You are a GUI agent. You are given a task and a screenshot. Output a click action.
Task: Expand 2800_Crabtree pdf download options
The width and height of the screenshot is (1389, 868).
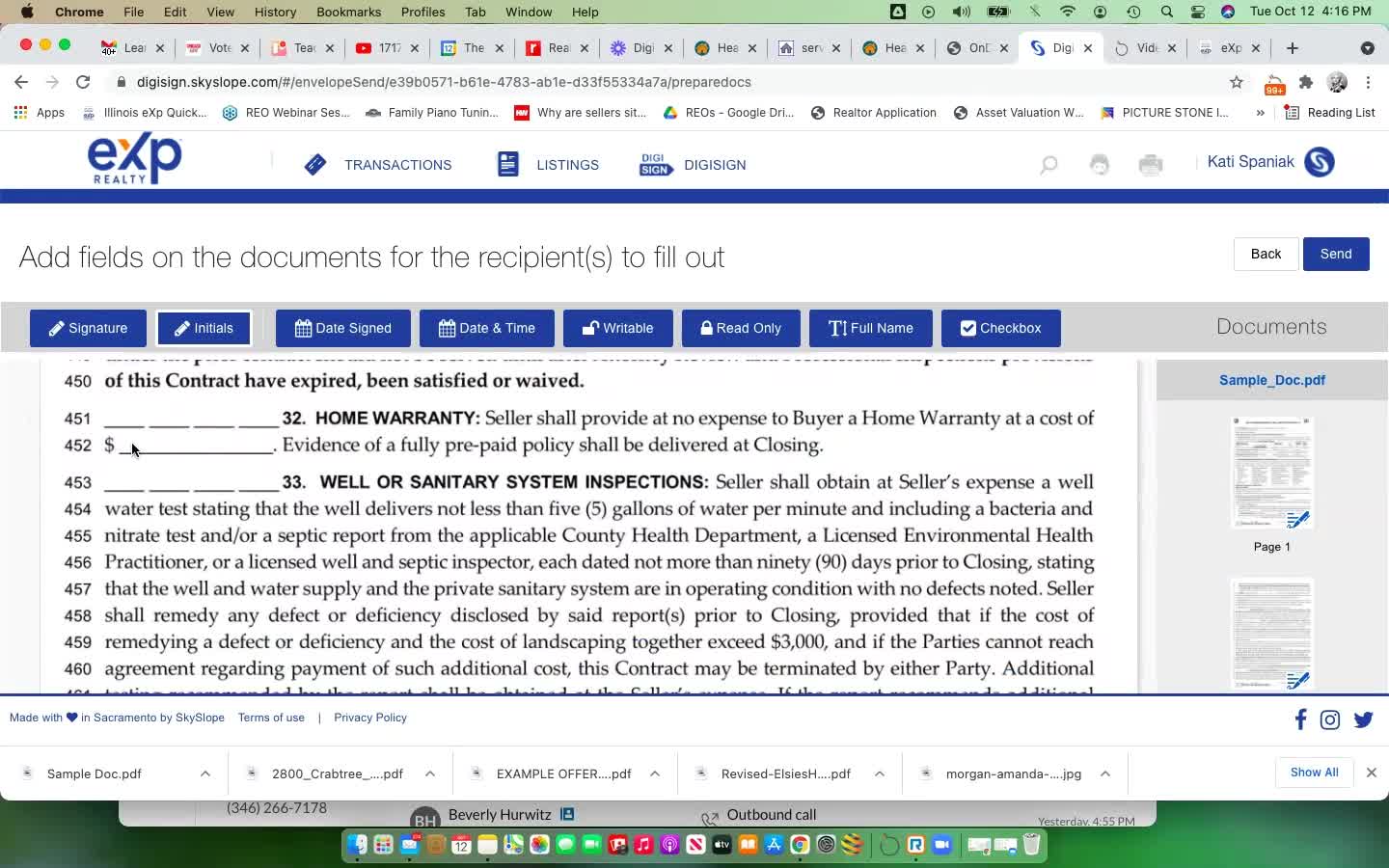[430, 773]
